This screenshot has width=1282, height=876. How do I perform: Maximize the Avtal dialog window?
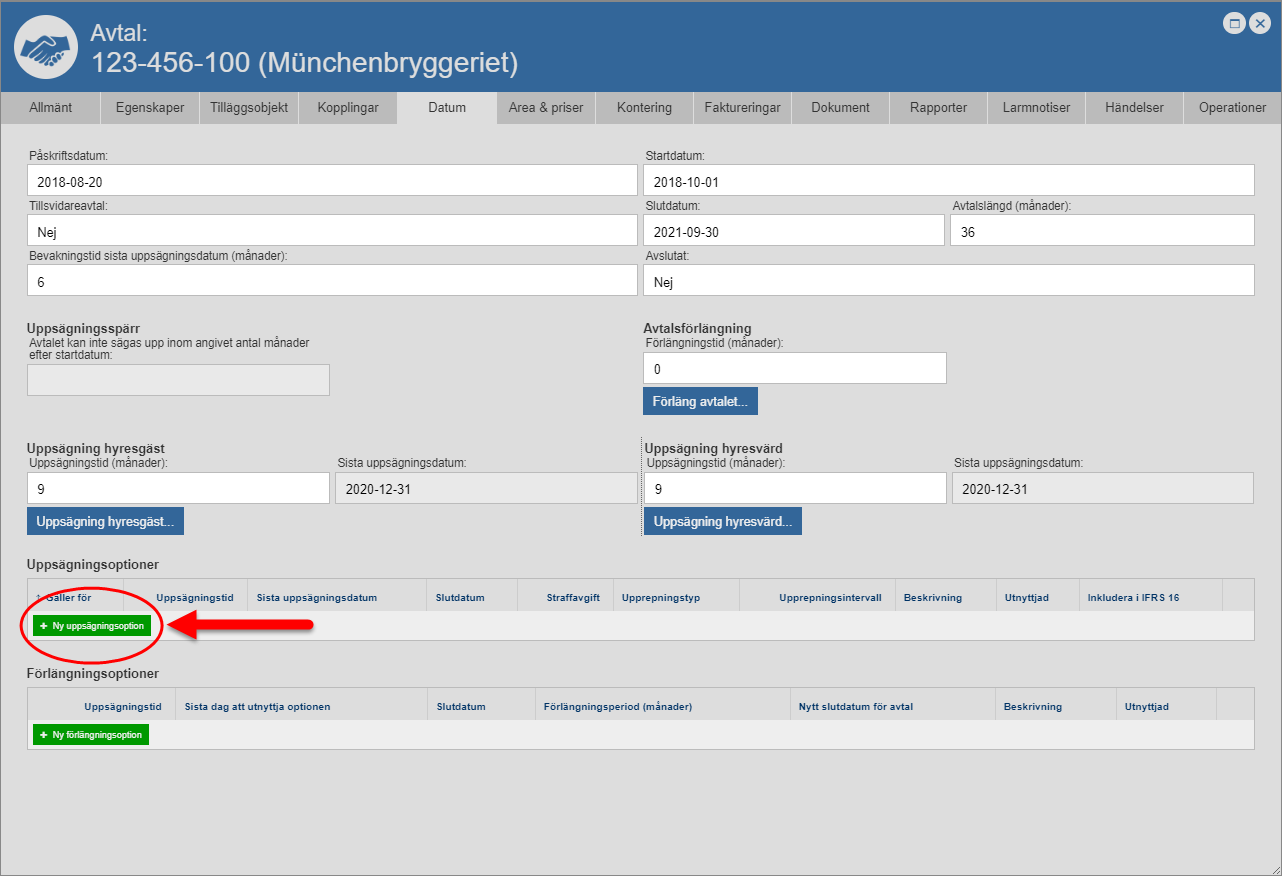click(x=1235, y=24)
